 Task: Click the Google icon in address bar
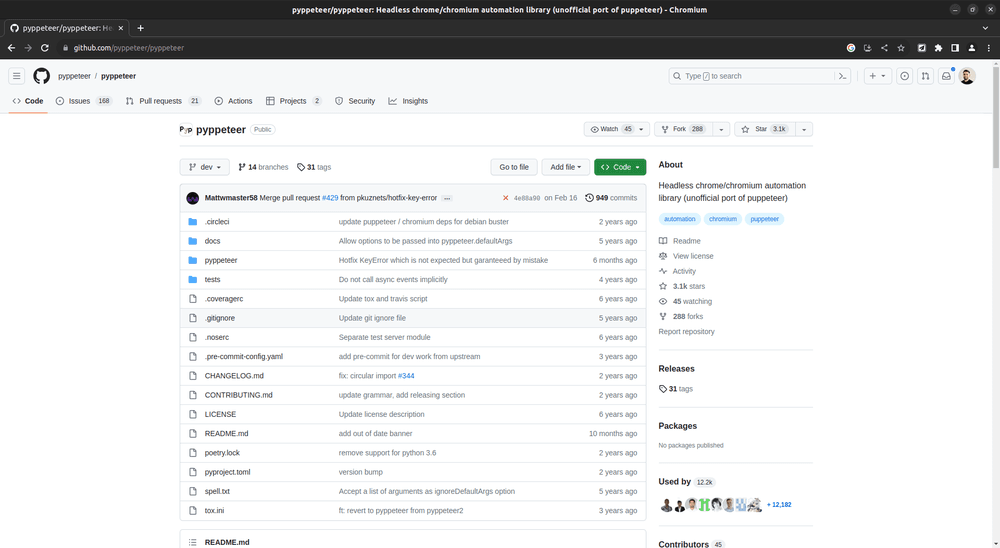851,48
